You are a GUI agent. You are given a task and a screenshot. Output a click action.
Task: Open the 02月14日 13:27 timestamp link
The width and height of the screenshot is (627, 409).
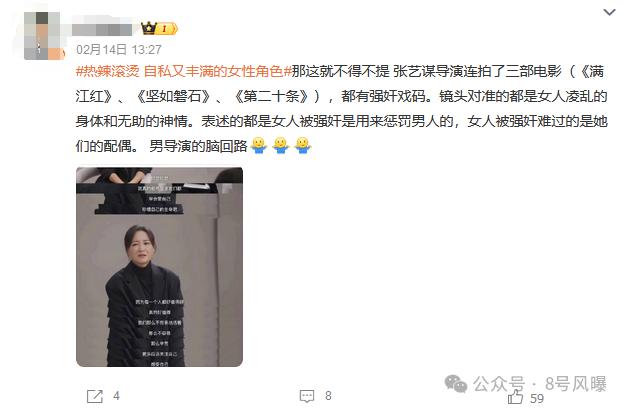[x=119, y=50]
